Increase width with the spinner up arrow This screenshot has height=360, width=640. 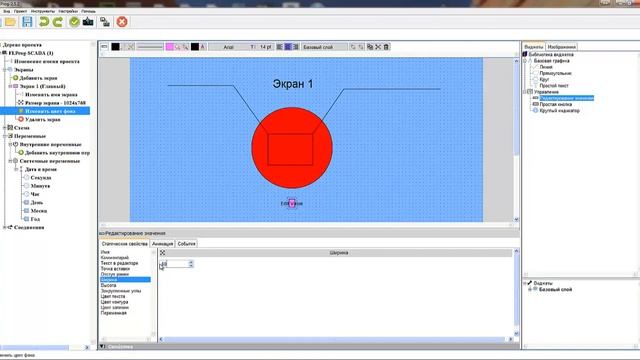191,262
